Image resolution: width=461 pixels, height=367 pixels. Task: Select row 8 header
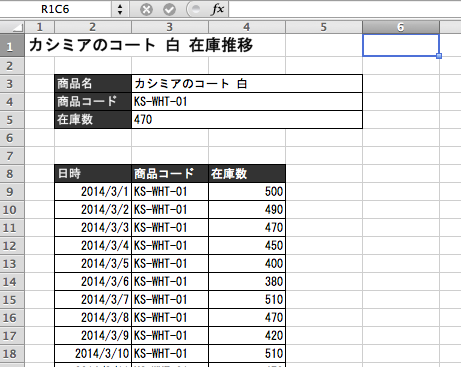[x=12, y=174]
